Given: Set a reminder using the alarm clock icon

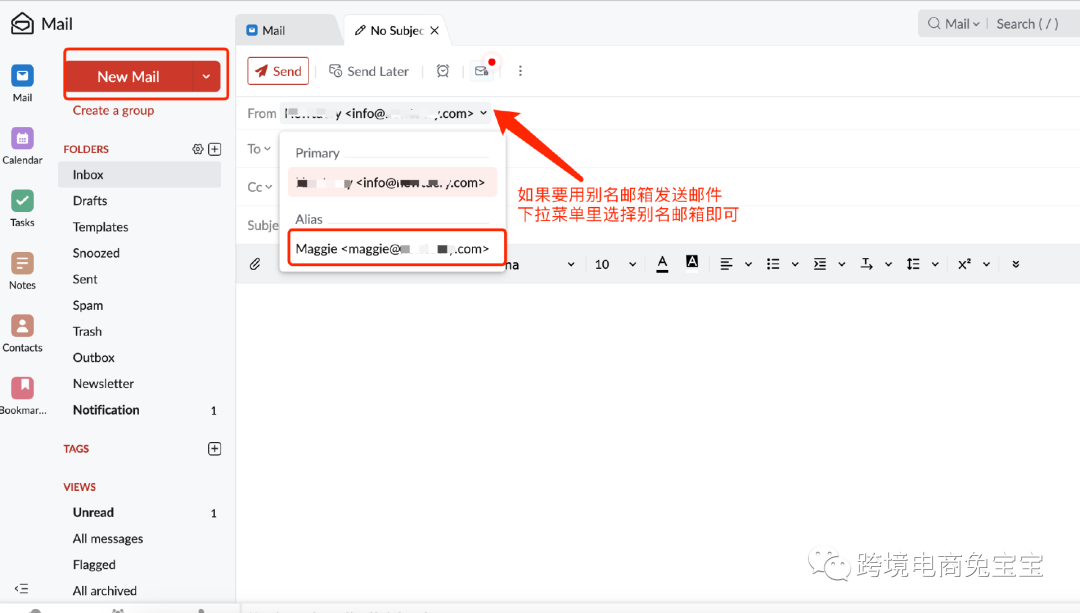Looking at the screenshot, I should pyautogui.click(x=442, y=71).
